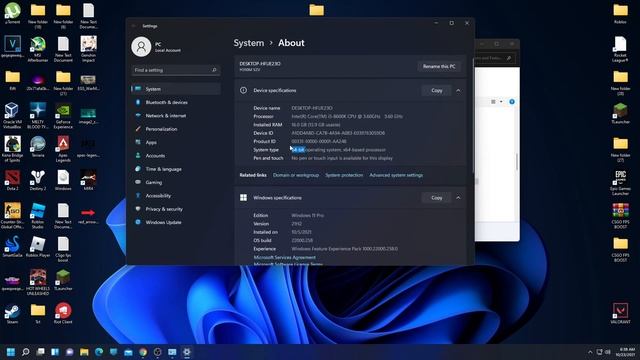
Task: Open the Microsoft Services Agreement link
Action: click(x=284, y=257)
